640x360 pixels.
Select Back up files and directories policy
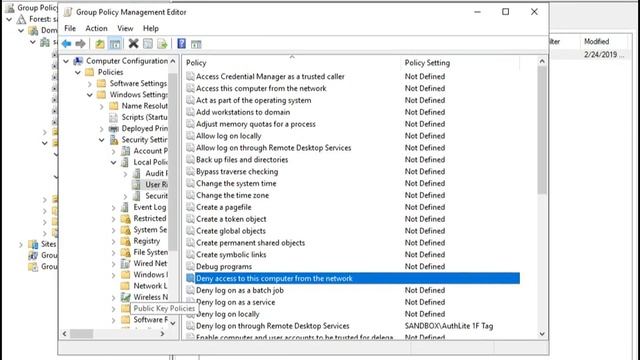(242, 160)
